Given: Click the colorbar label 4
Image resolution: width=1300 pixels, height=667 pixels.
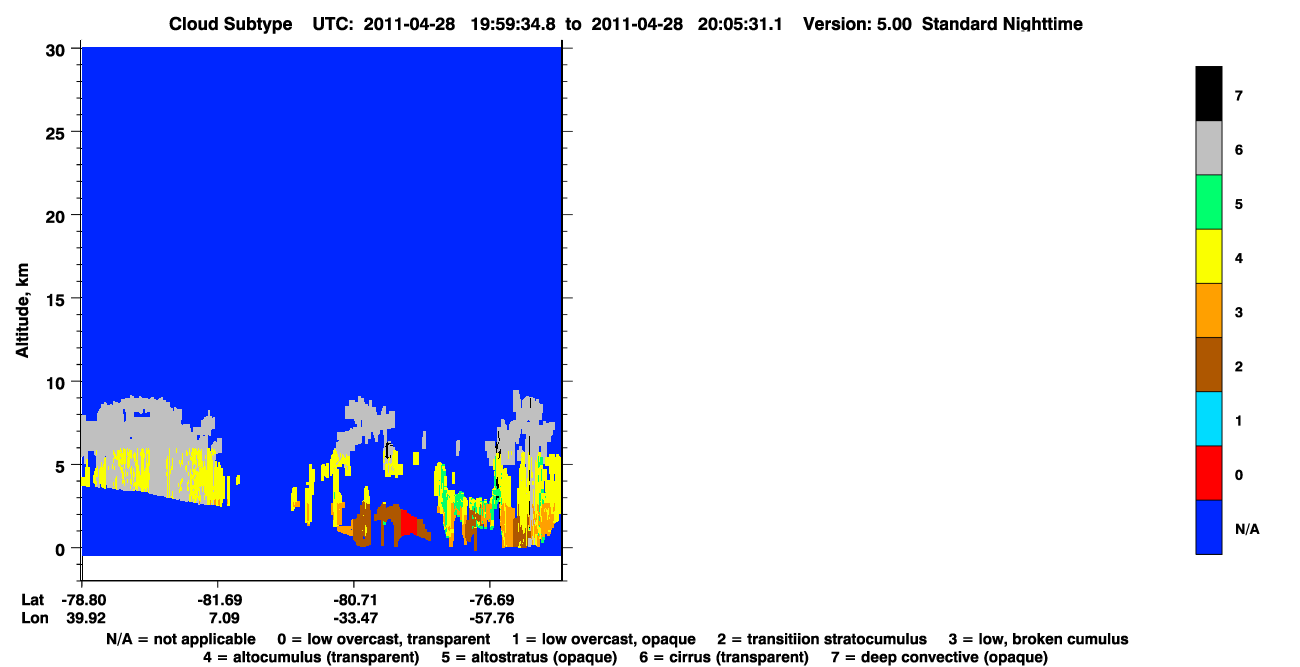Looking at the screenshot, I should point(1239,258).
